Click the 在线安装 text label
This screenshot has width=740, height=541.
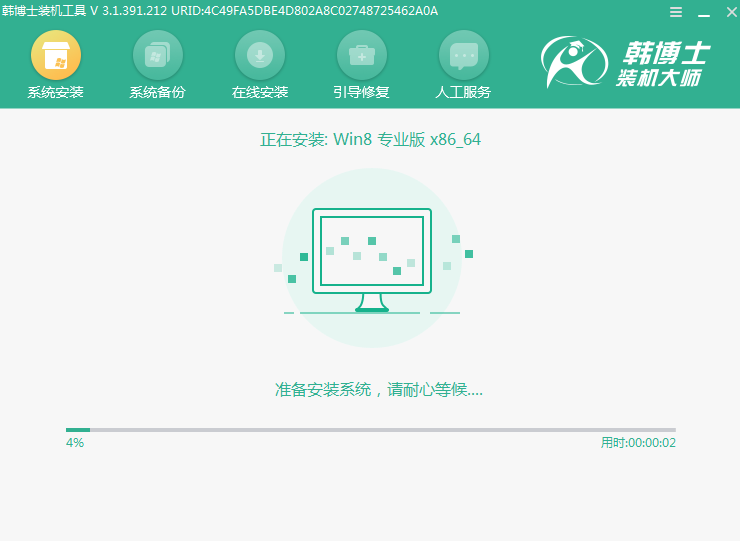(260, 93)
